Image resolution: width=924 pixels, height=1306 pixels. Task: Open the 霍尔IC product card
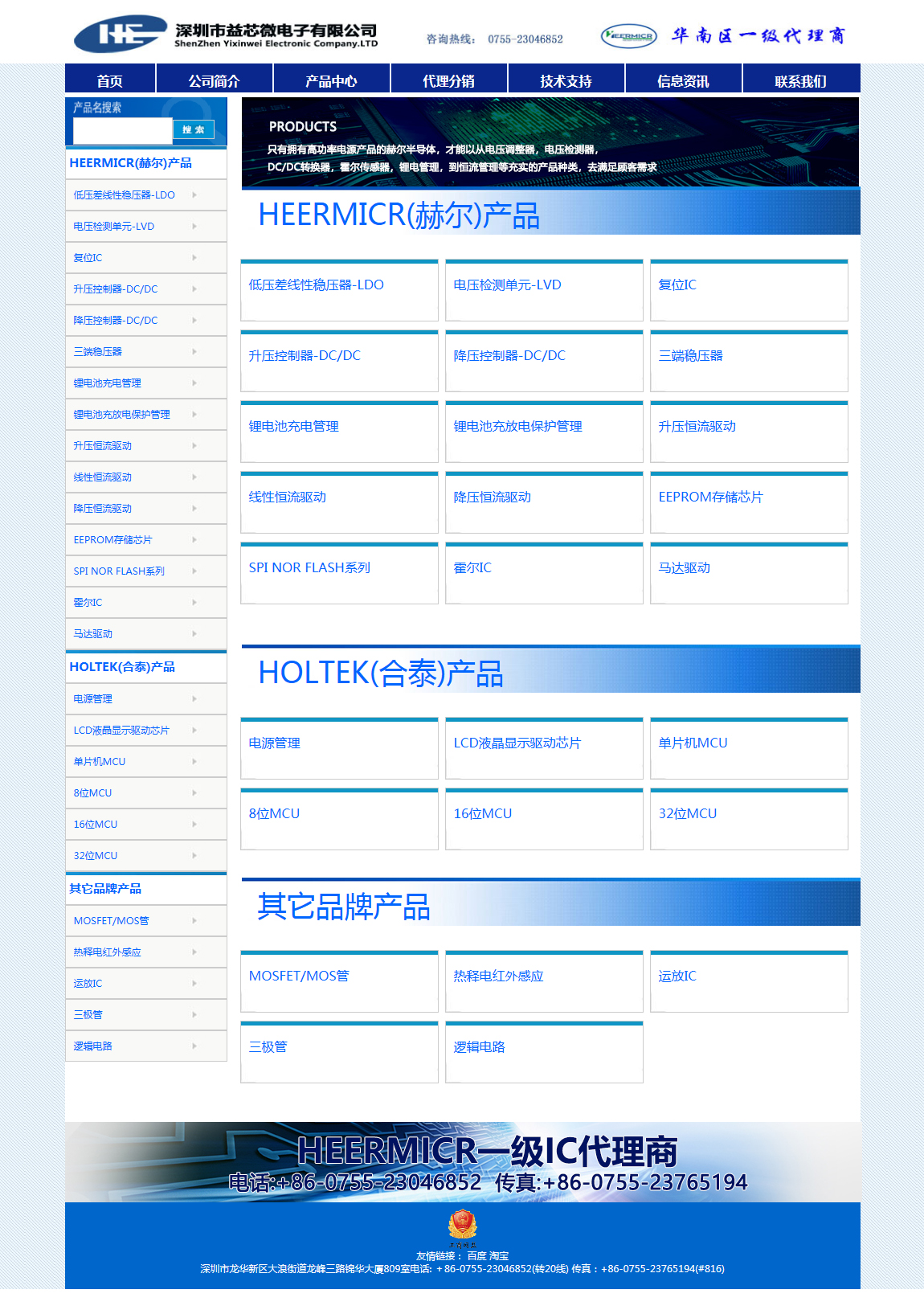[x=544, y=573]
